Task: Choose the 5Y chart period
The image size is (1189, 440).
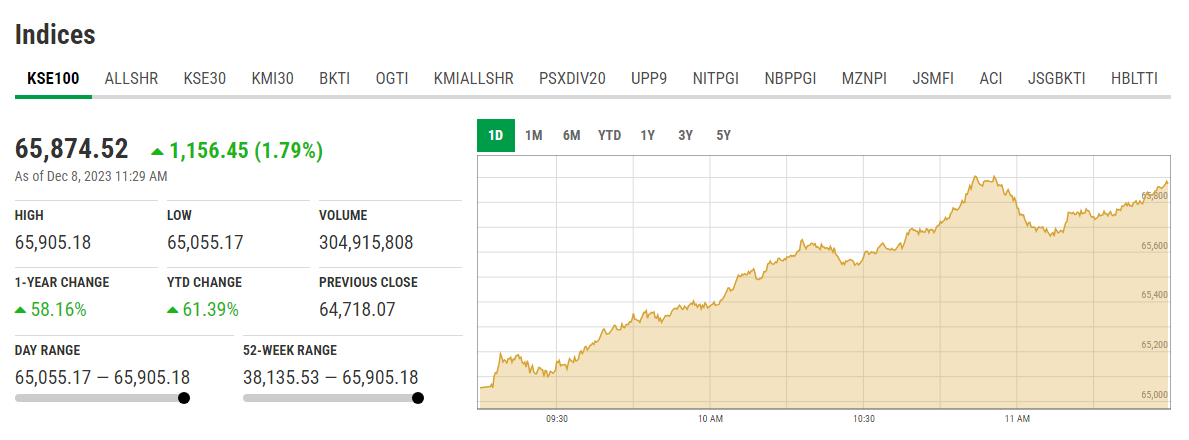Action: [724, 135]
